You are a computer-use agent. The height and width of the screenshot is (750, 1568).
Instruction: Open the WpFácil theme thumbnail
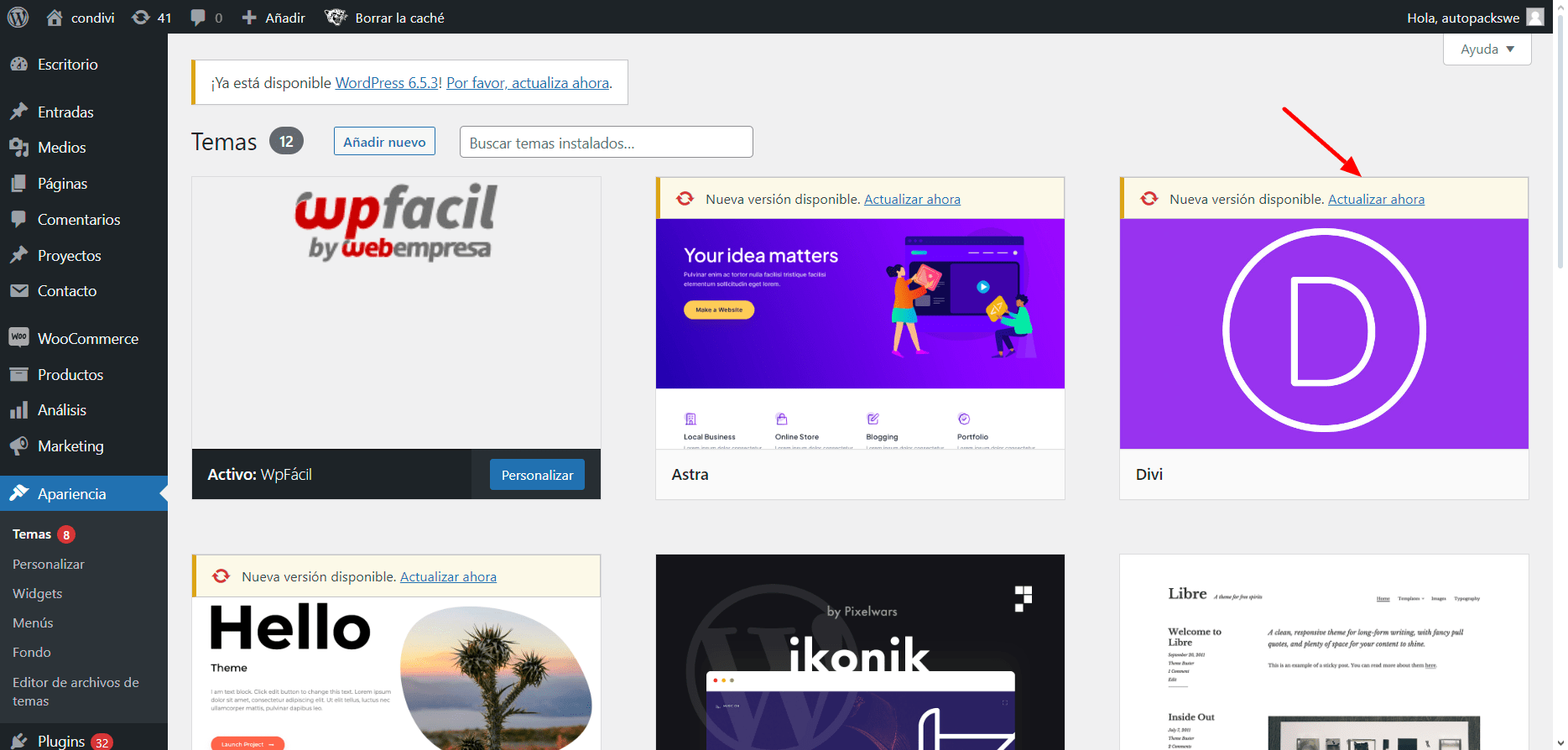[396, 313]
